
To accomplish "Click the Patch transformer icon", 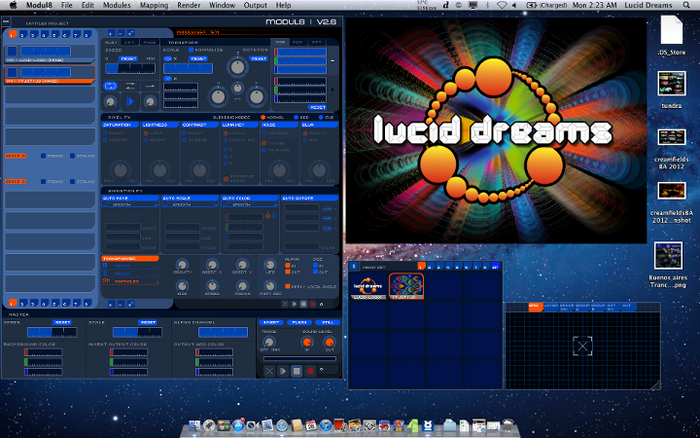I will pos(106,273).
